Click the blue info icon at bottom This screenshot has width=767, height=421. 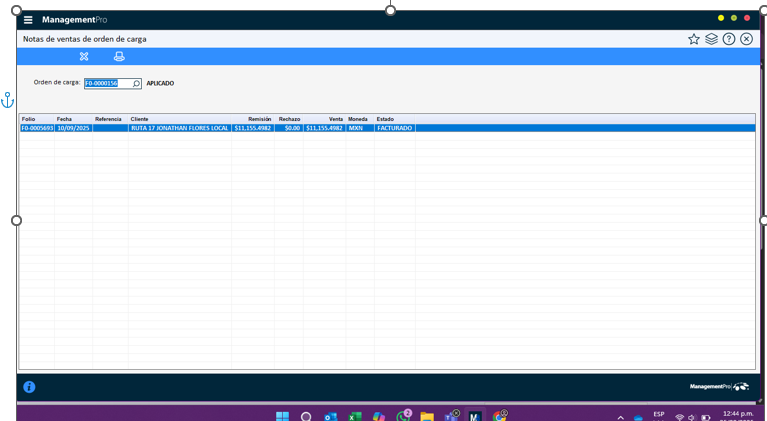tap(29, 387)
